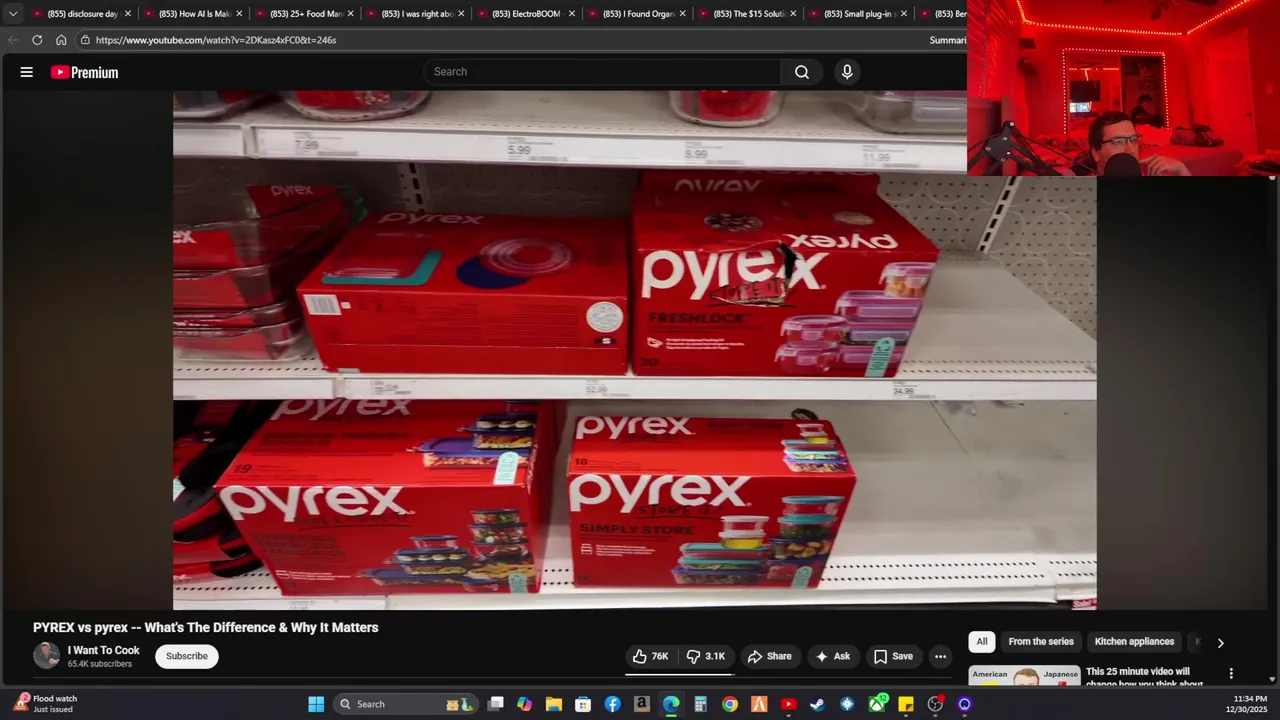Open the recommended video thumbnail American Japanese
The width and height of the screenshot is (1280, 720).
pyautogui.click(x=1024, y=676)
